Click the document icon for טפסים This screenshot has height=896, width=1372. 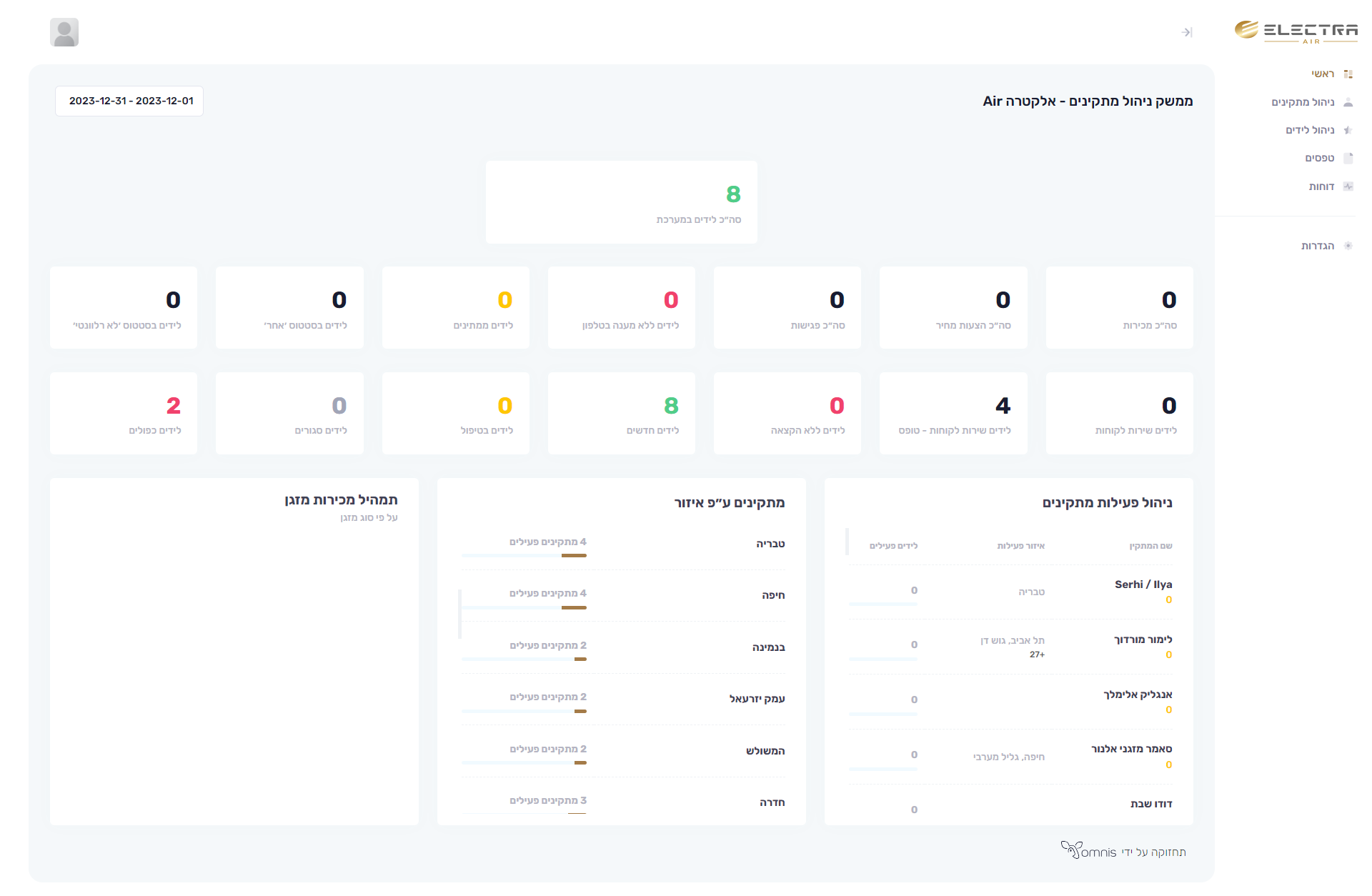pyautogui.click(x=1348, y=158)
